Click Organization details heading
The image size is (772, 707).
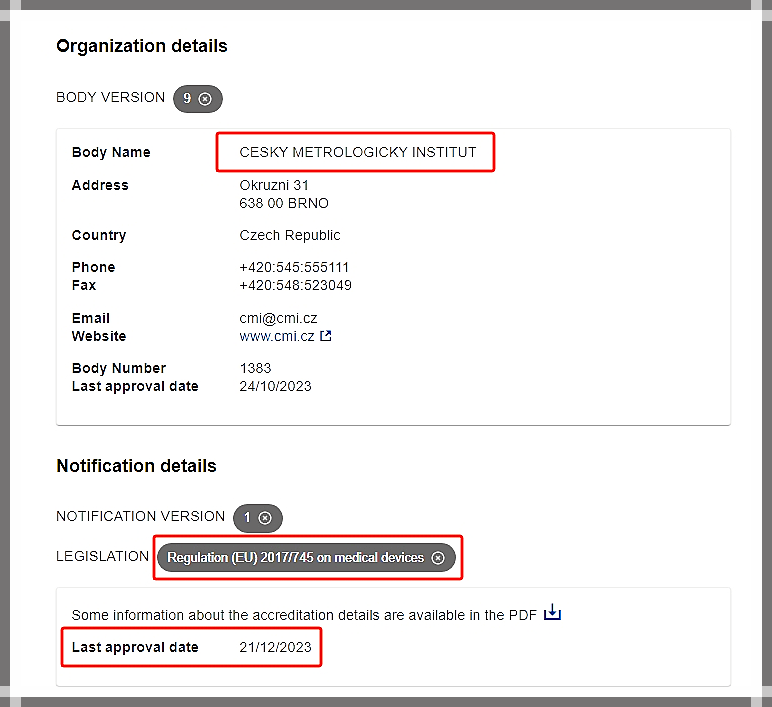click(142, 46)
